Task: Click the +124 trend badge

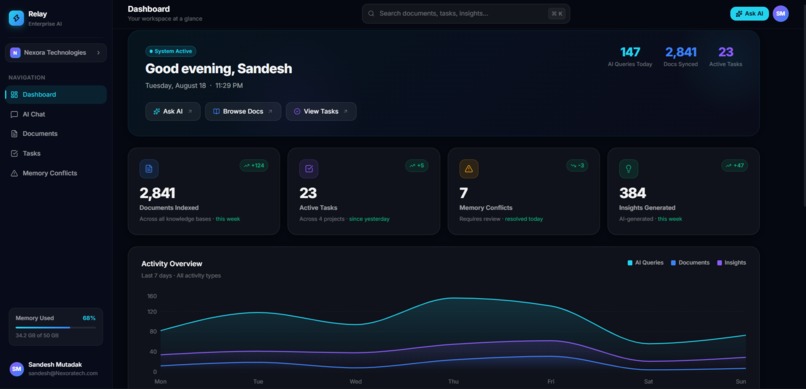Action: pyautogui.click(x=254, y=165)
